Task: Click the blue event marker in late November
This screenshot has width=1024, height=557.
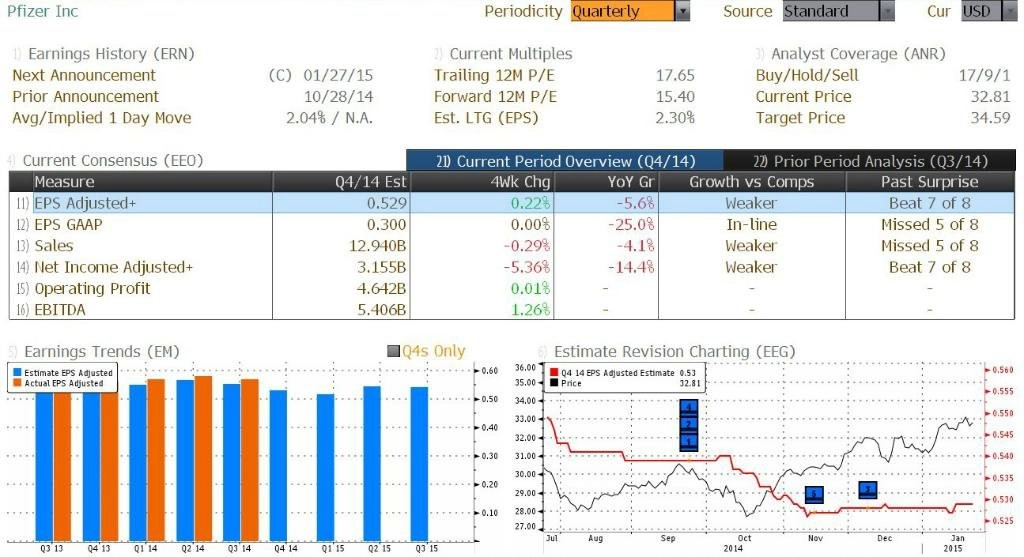Action: click(868, 489)
